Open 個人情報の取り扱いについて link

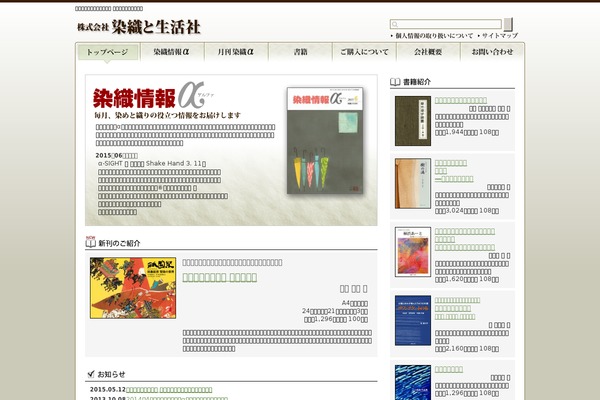pyautogui.click(x=434, y=36)
